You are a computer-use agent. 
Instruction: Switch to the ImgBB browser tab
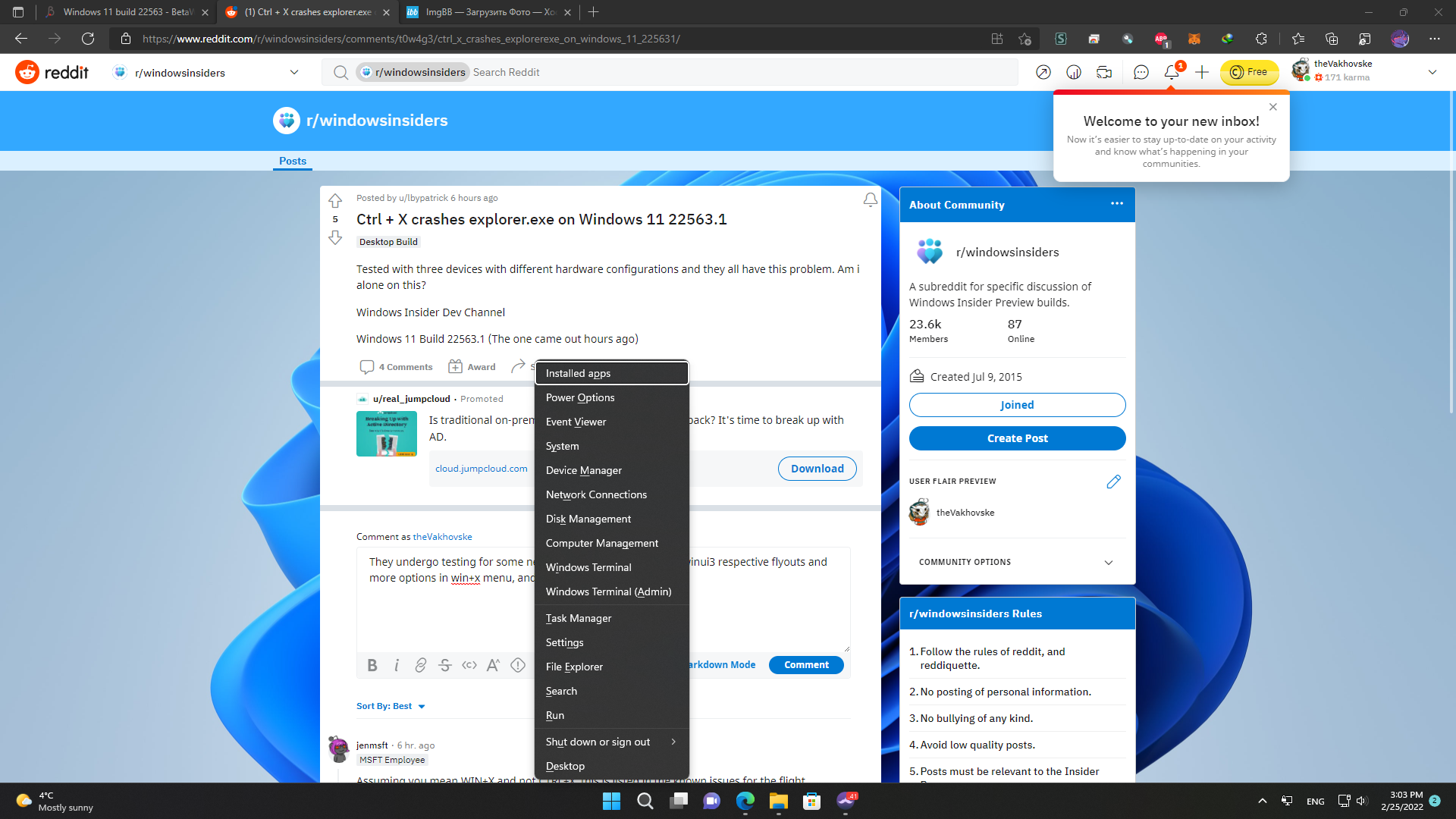pos(488,12)
